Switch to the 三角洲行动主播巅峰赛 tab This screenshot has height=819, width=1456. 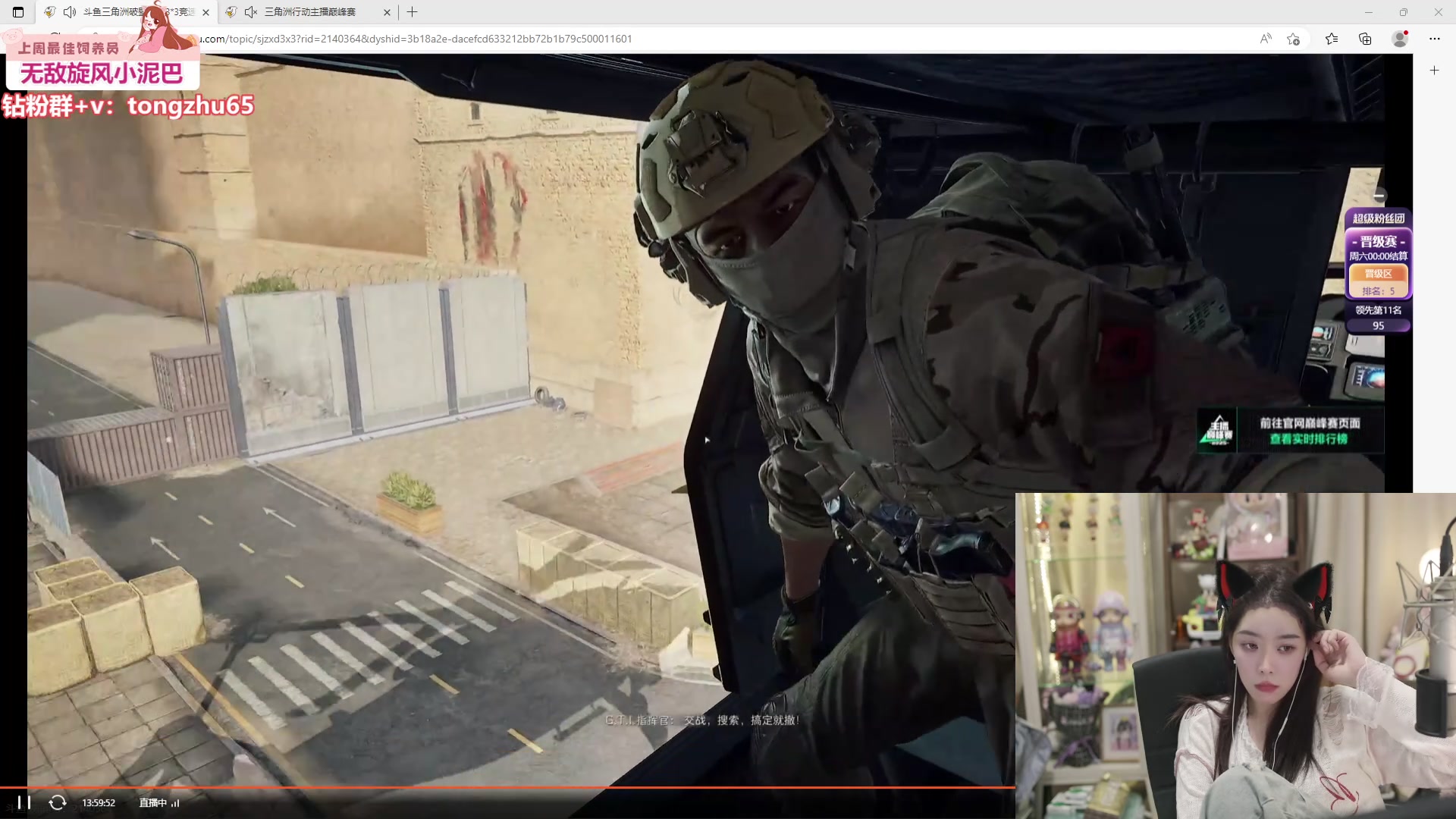pyautogui.click(x=309, y=12)
